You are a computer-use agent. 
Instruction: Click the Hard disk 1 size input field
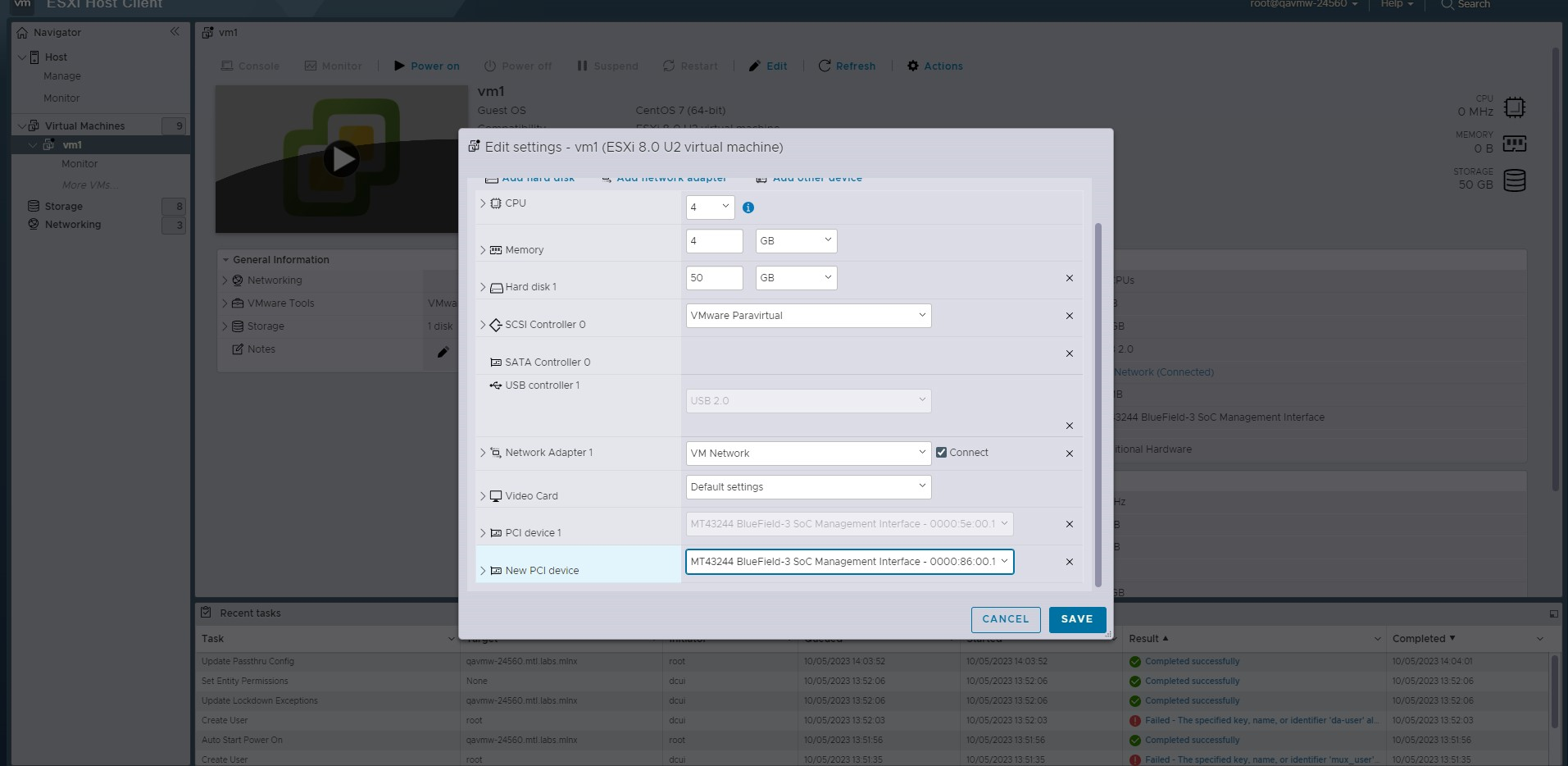(714, 278)
